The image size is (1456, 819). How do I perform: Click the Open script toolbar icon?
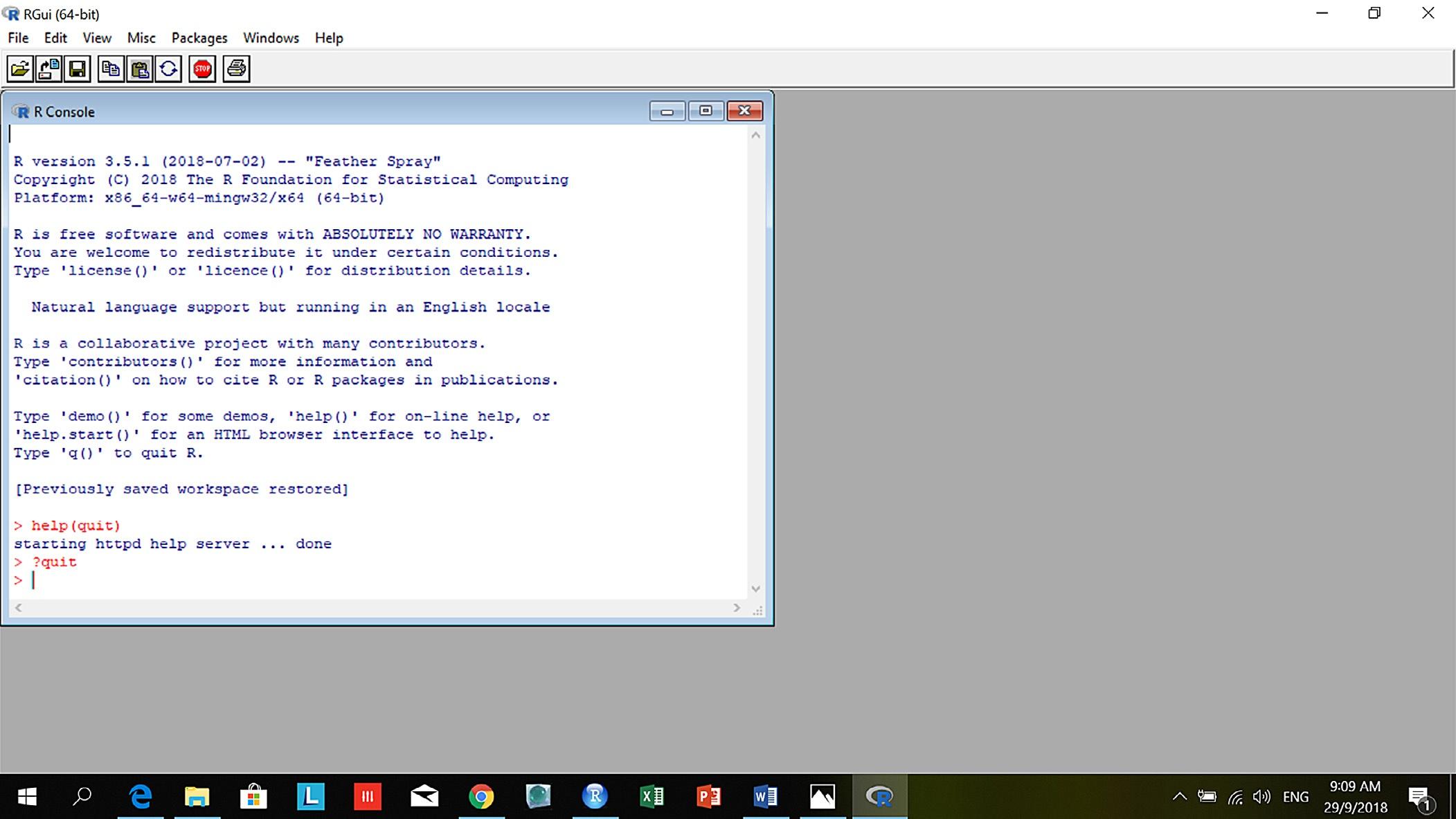[x=20, y=69]
